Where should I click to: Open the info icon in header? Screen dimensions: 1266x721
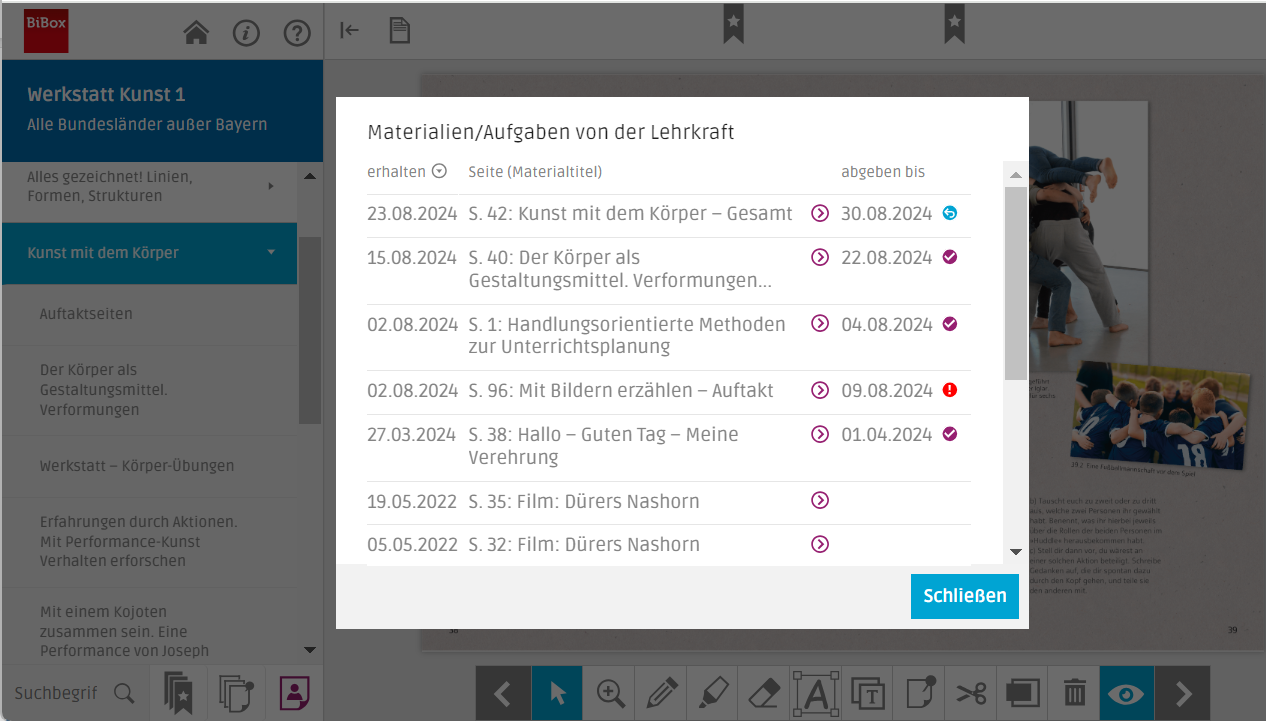246,33
